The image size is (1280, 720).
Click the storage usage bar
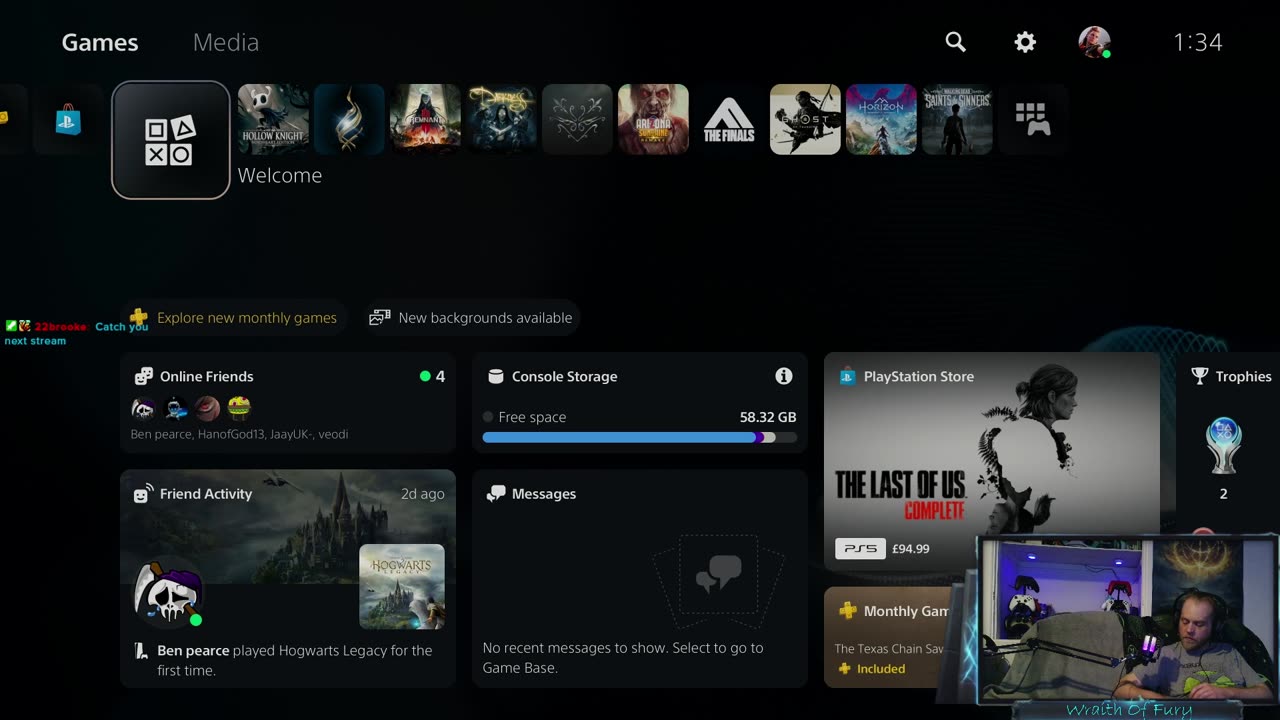pos(640,437)
